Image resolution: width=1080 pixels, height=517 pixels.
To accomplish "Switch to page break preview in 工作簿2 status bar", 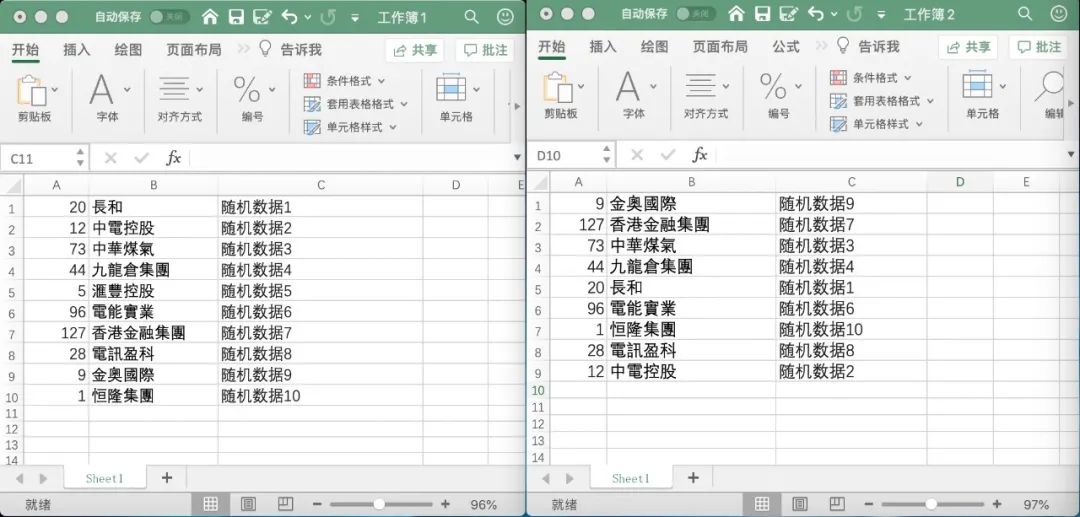I will 835,504.
